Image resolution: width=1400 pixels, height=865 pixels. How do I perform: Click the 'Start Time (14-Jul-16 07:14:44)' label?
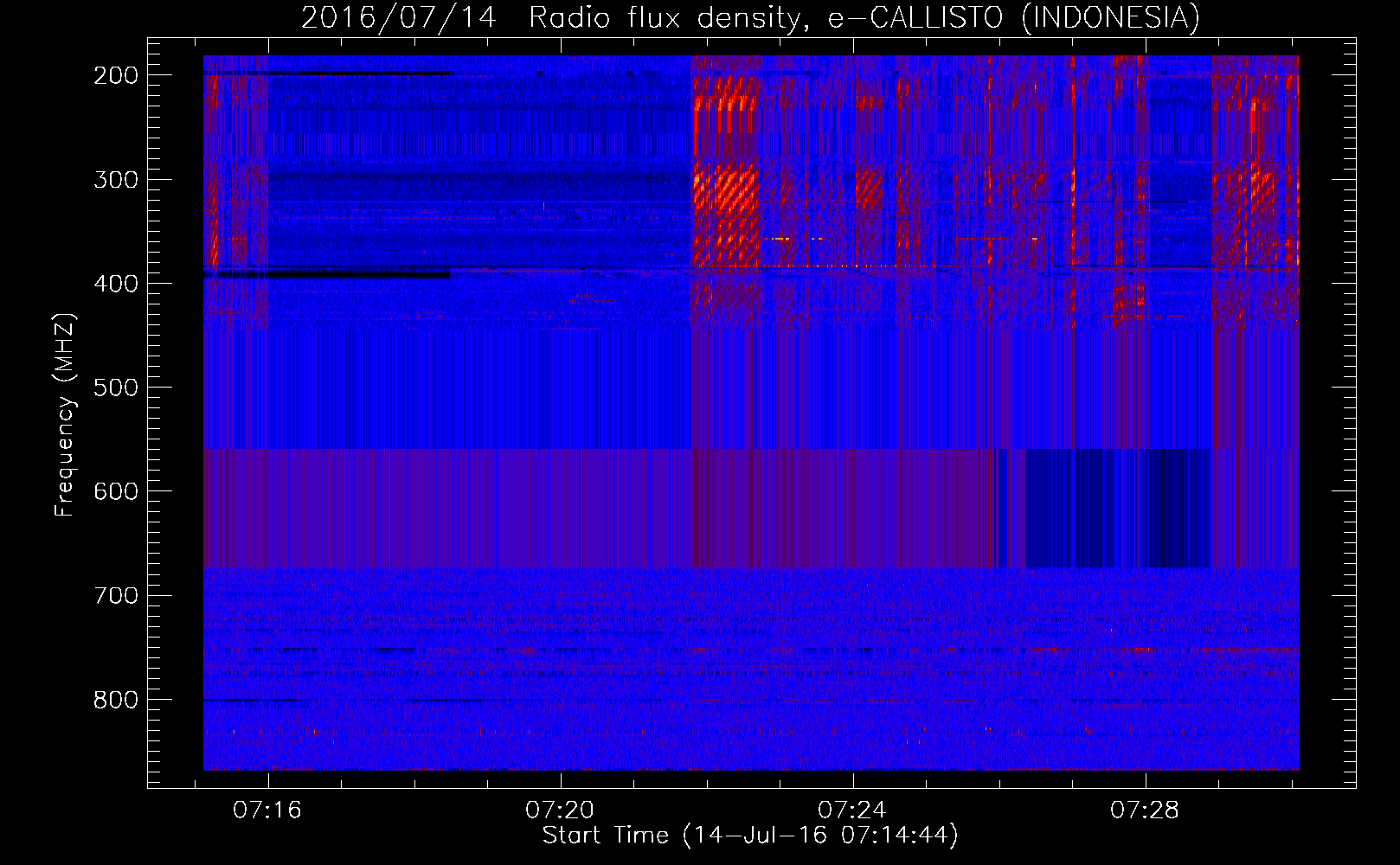click(750, 836)
